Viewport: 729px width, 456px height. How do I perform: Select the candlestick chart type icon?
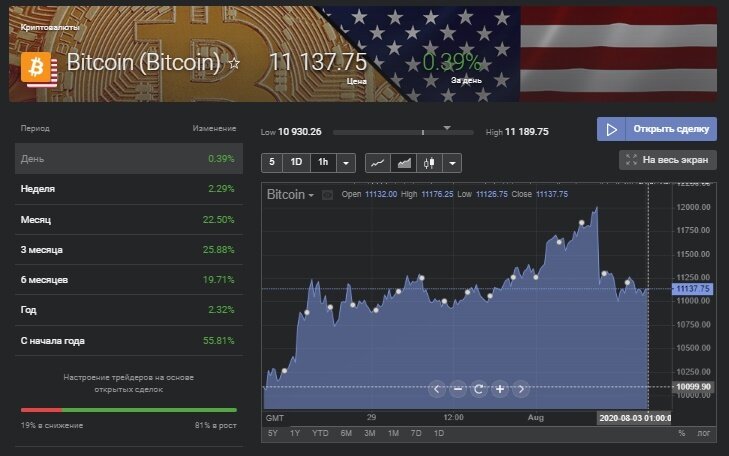coord(430,163)
